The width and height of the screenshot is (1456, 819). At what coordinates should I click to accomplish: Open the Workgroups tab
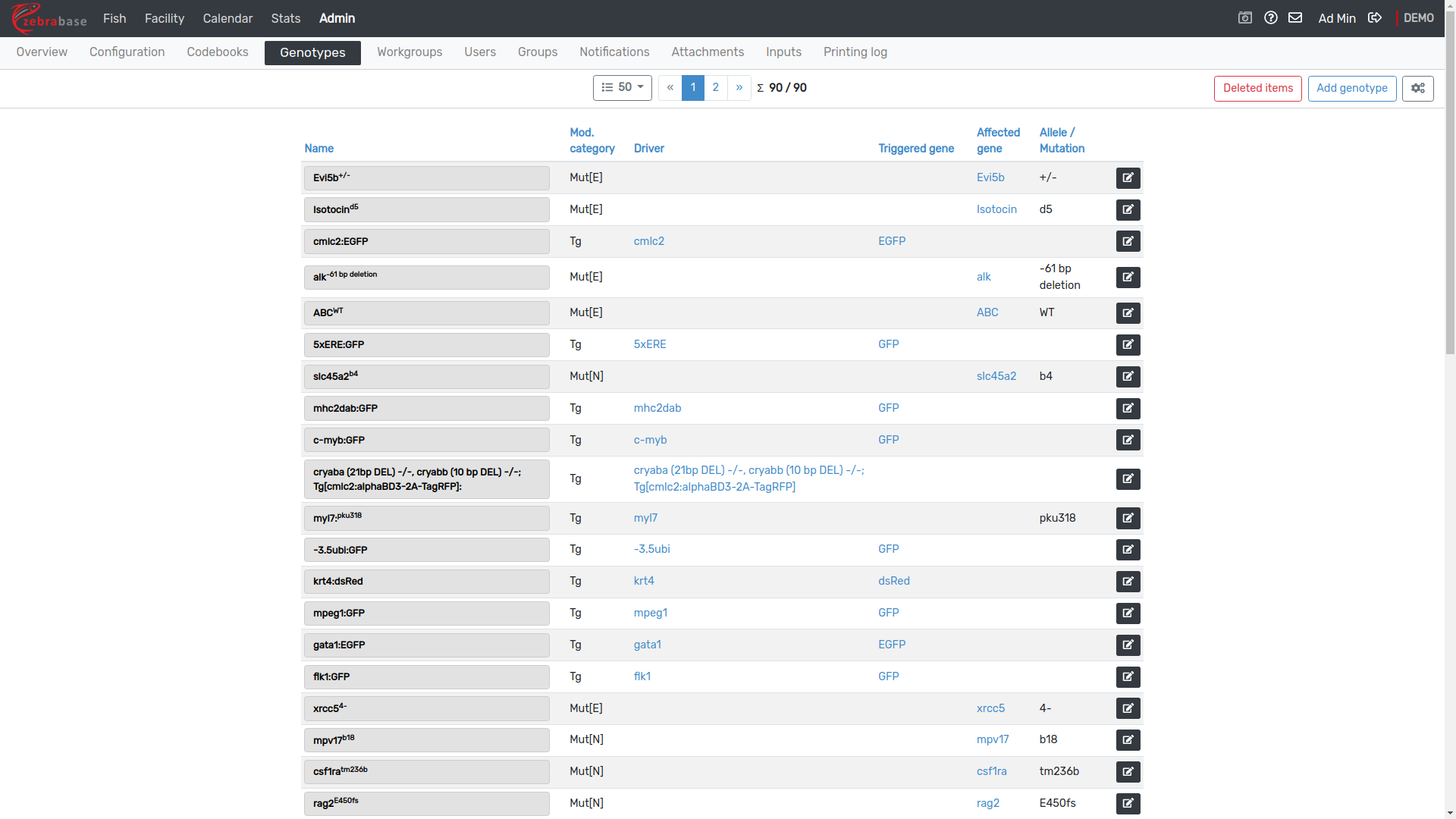pos(409,52)
